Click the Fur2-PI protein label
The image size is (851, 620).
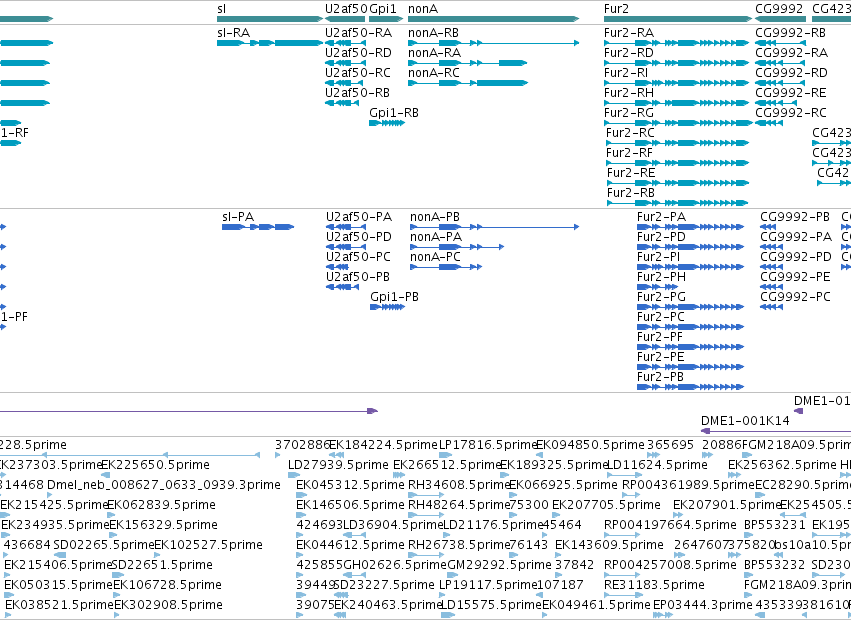[x=658, y=257]
